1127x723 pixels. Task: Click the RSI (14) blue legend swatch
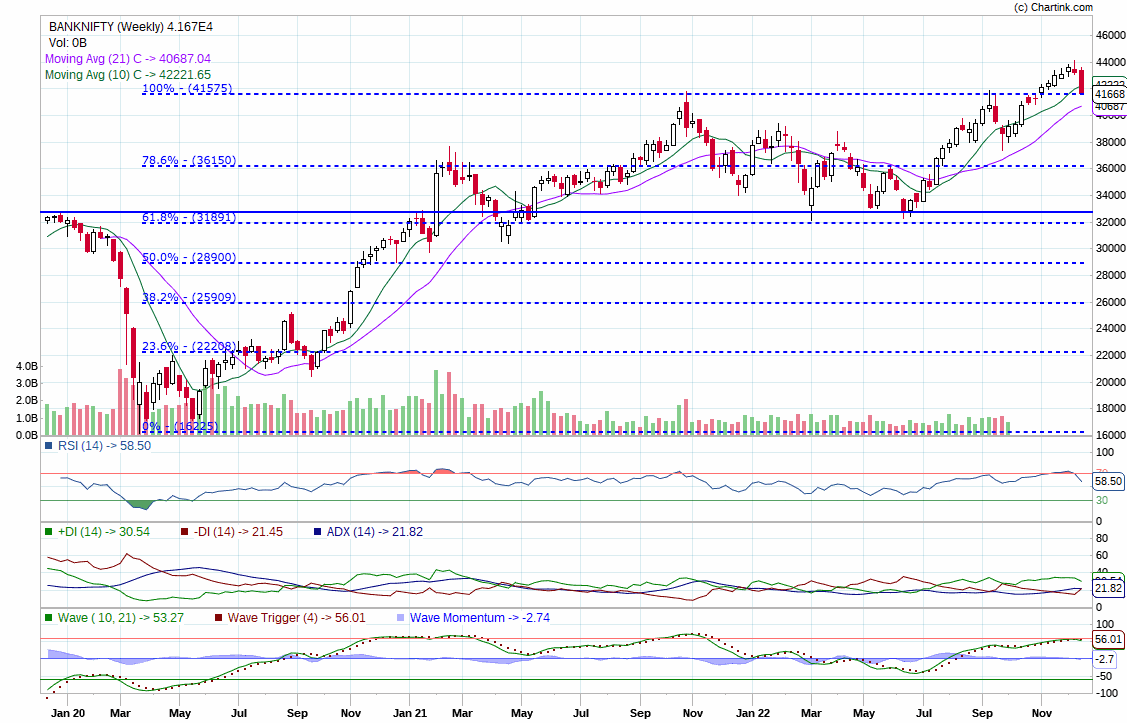click(49, 446)
